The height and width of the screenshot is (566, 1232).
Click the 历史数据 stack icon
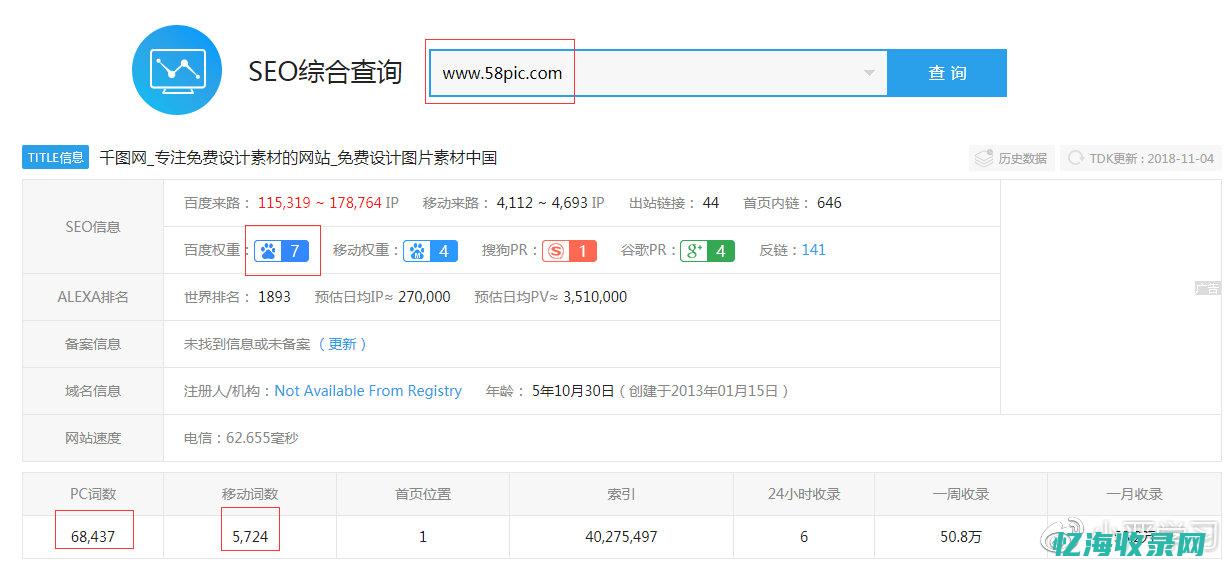(984, 158)
